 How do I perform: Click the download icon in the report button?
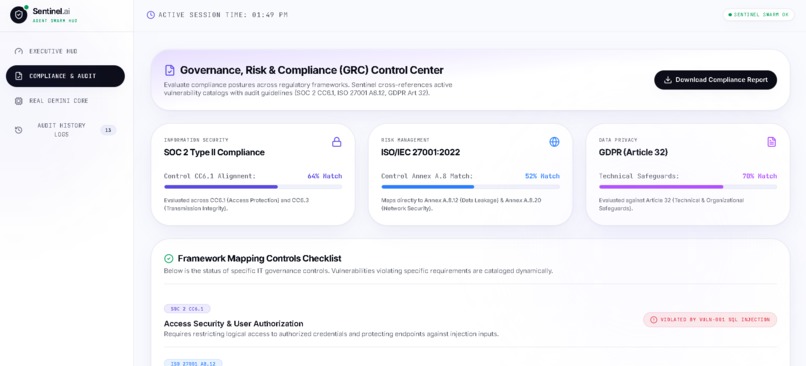[x=668, y=80]
